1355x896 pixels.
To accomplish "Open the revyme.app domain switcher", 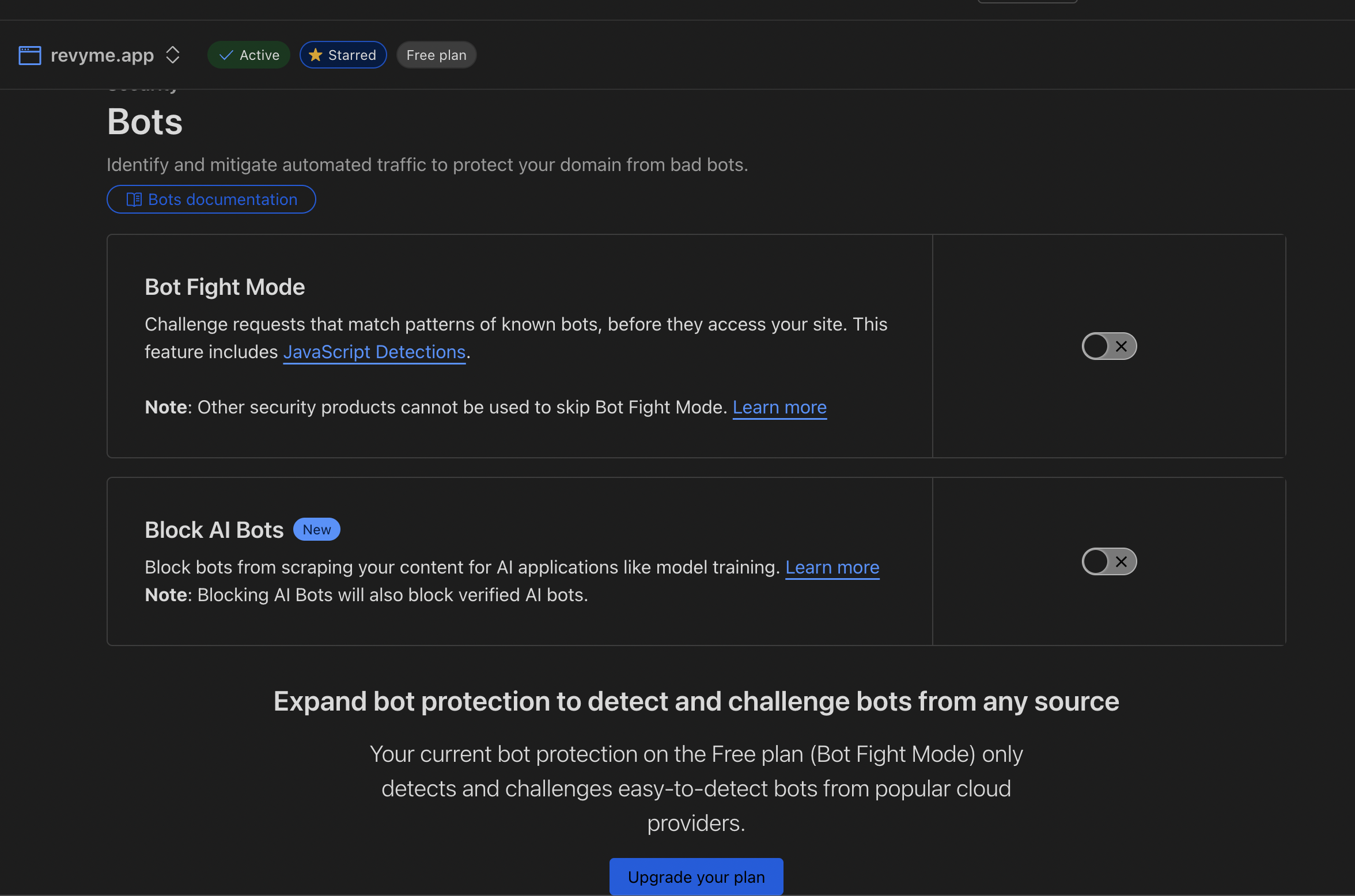I will 103,55.
